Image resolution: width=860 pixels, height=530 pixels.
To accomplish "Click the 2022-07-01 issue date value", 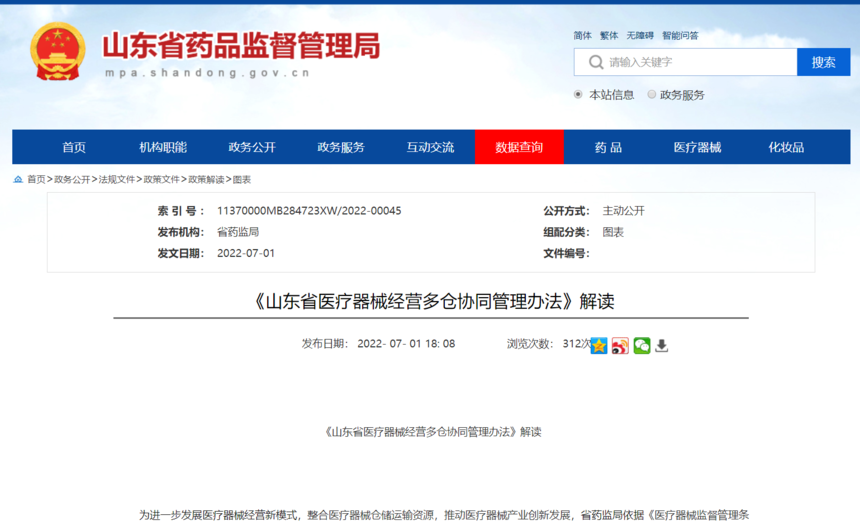I will pyautogui.click(x=246, y=253).
